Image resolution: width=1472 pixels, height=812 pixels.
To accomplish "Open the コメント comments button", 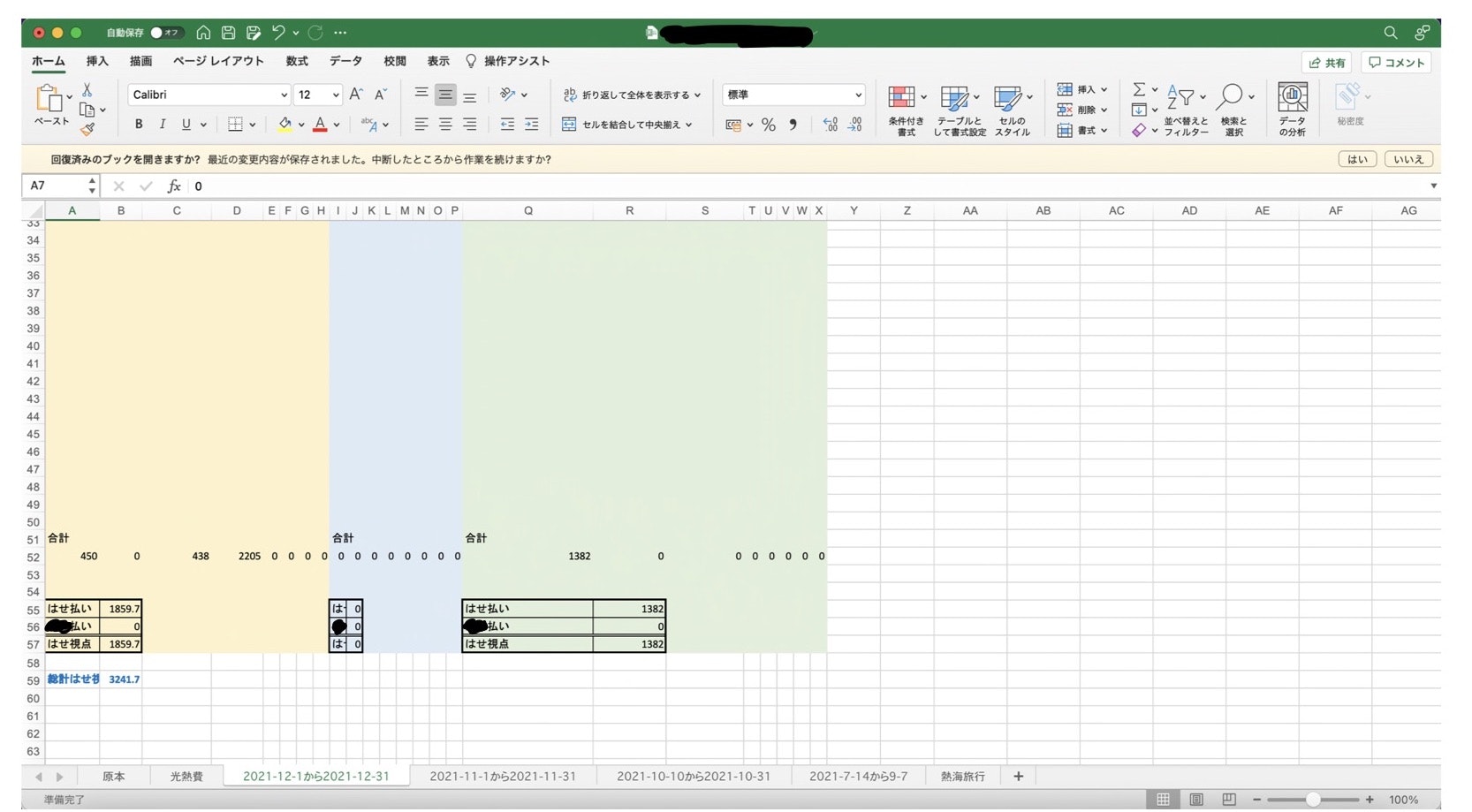I will 1396,63.
